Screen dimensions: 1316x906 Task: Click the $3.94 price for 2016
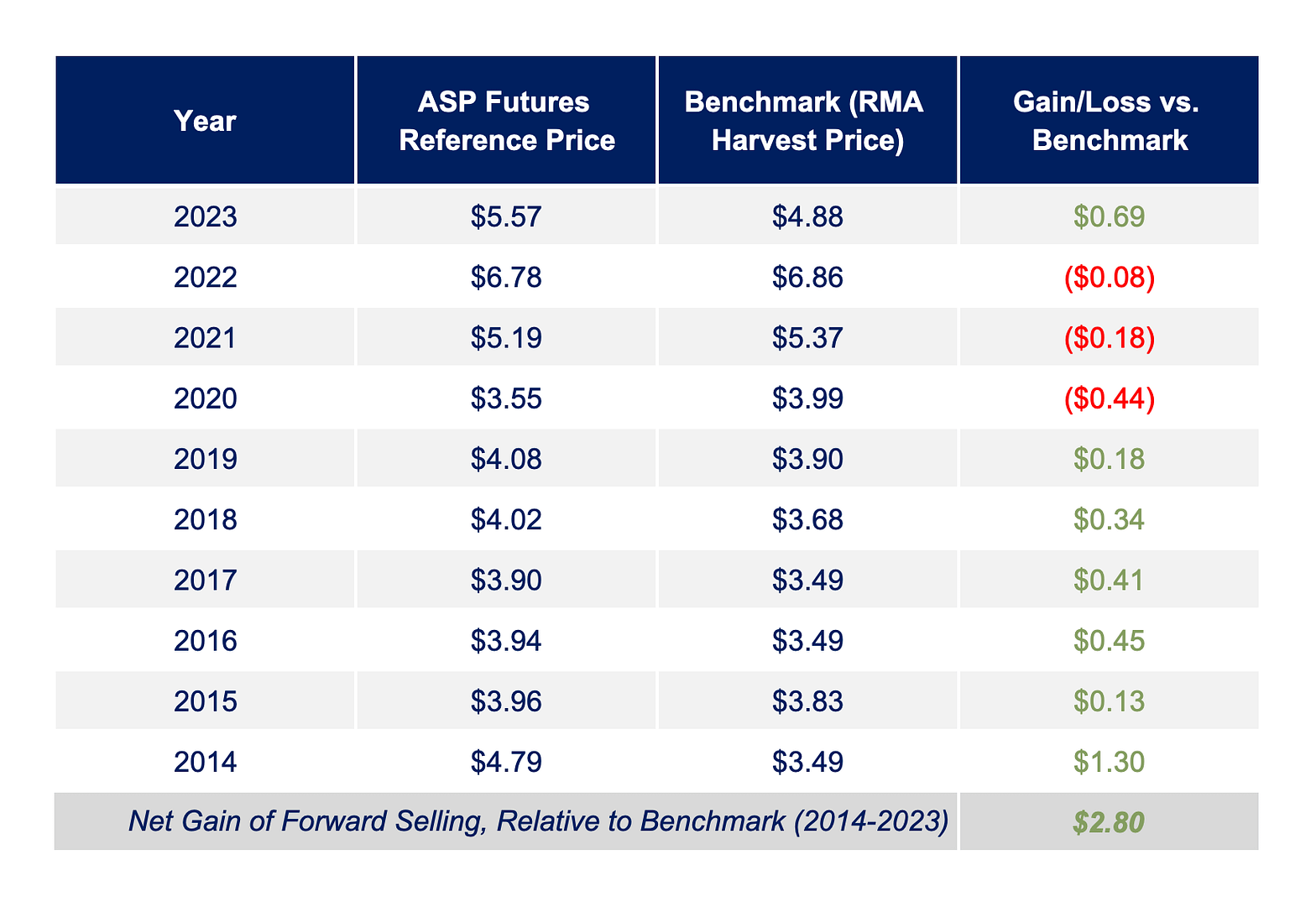[506, 640]
